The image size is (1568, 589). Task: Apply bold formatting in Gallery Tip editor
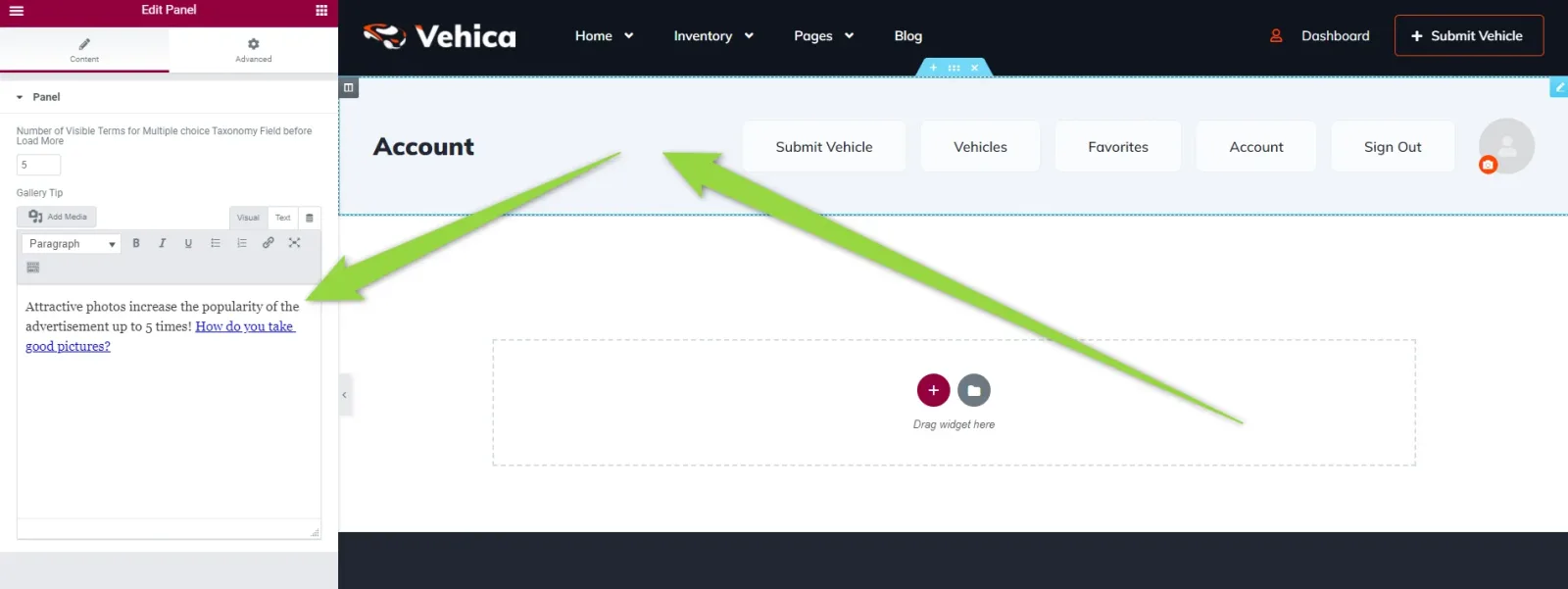pyautogui.click(x=136, y=243)
